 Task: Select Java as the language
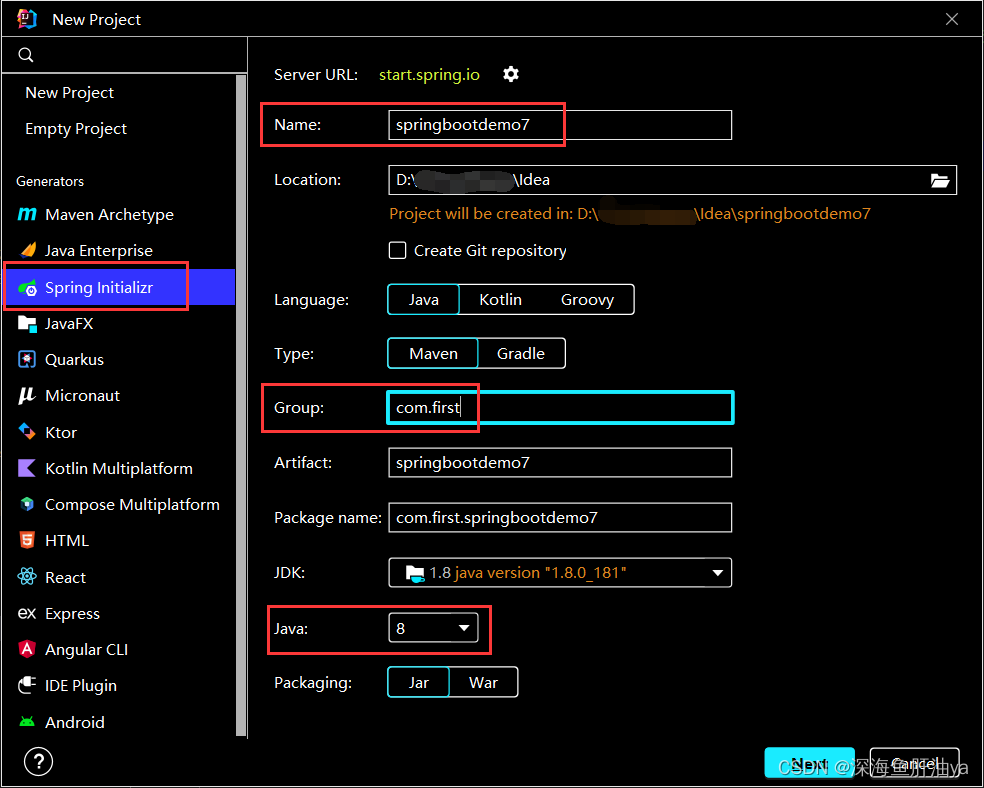(x=424, y=300)
